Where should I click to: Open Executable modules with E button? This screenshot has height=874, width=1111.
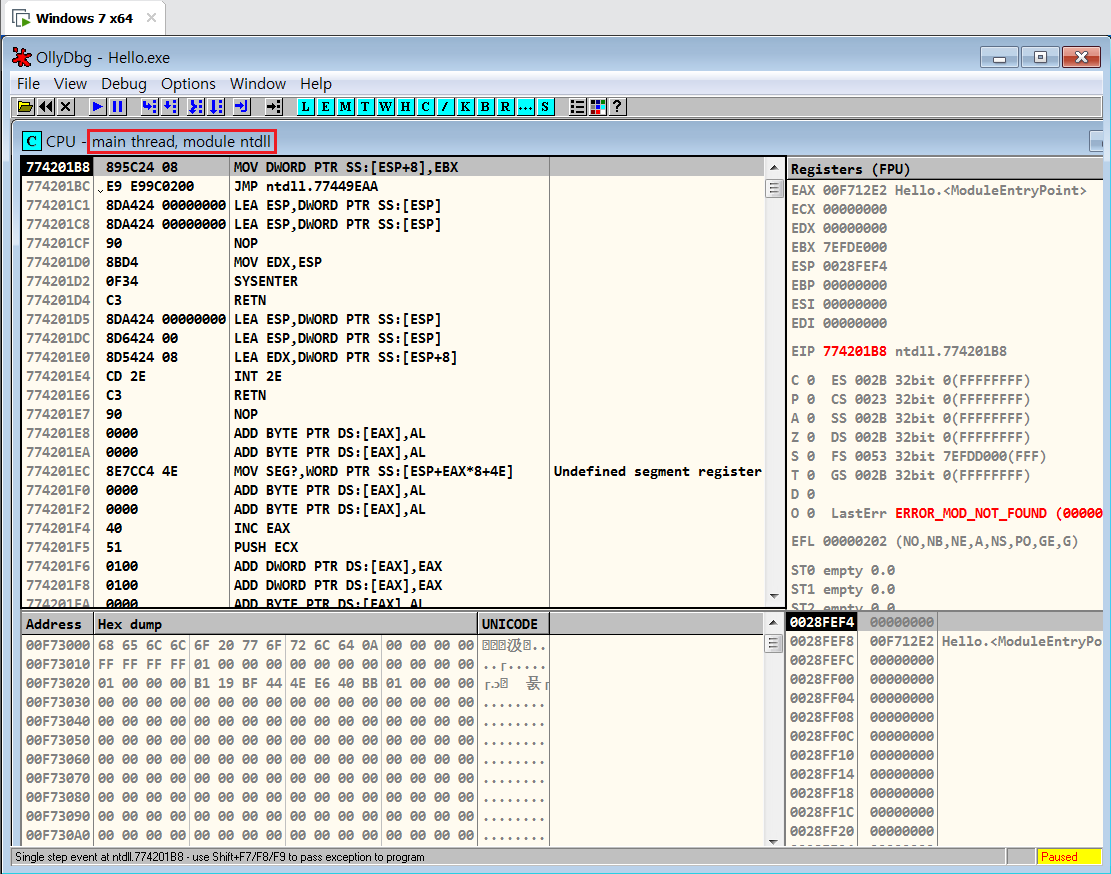(x=325, y=107)
